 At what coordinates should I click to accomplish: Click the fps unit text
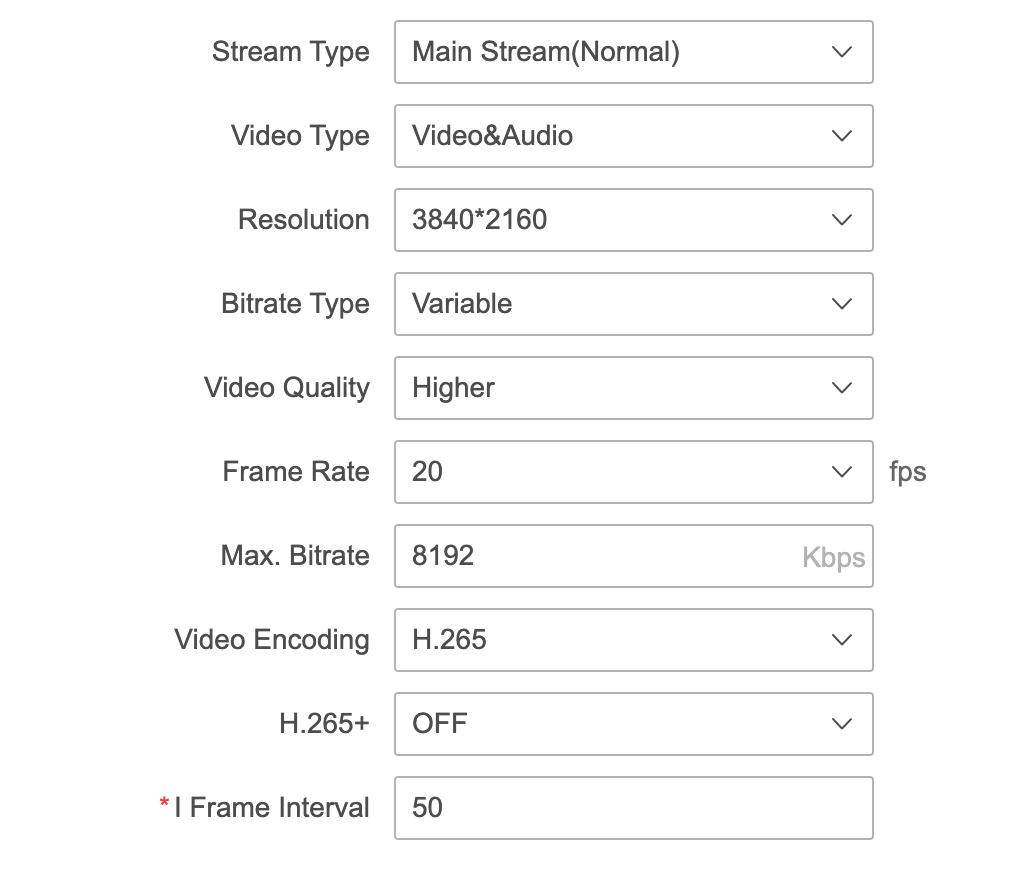(x=907, y=472)
